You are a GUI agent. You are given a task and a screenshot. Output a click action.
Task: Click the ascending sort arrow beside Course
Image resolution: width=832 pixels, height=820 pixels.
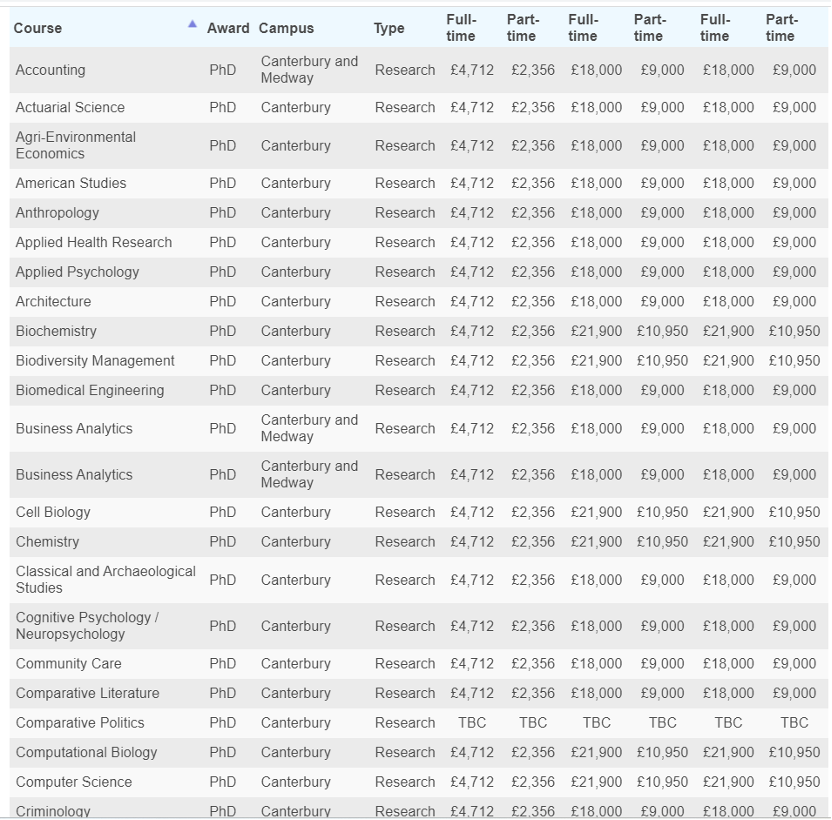tap(192, 24)
